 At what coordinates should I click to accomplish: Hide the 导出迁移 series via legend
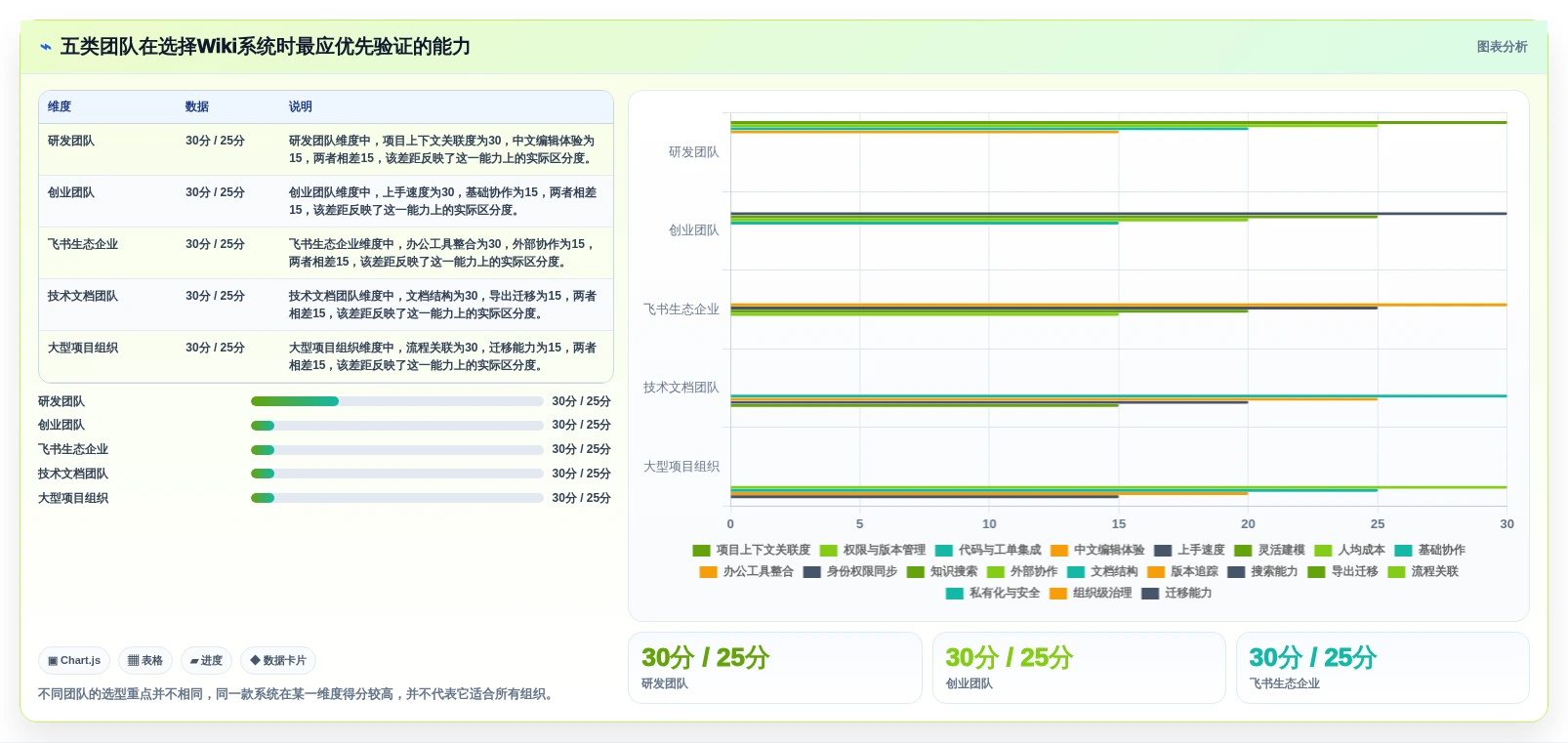click(1341, 572)
